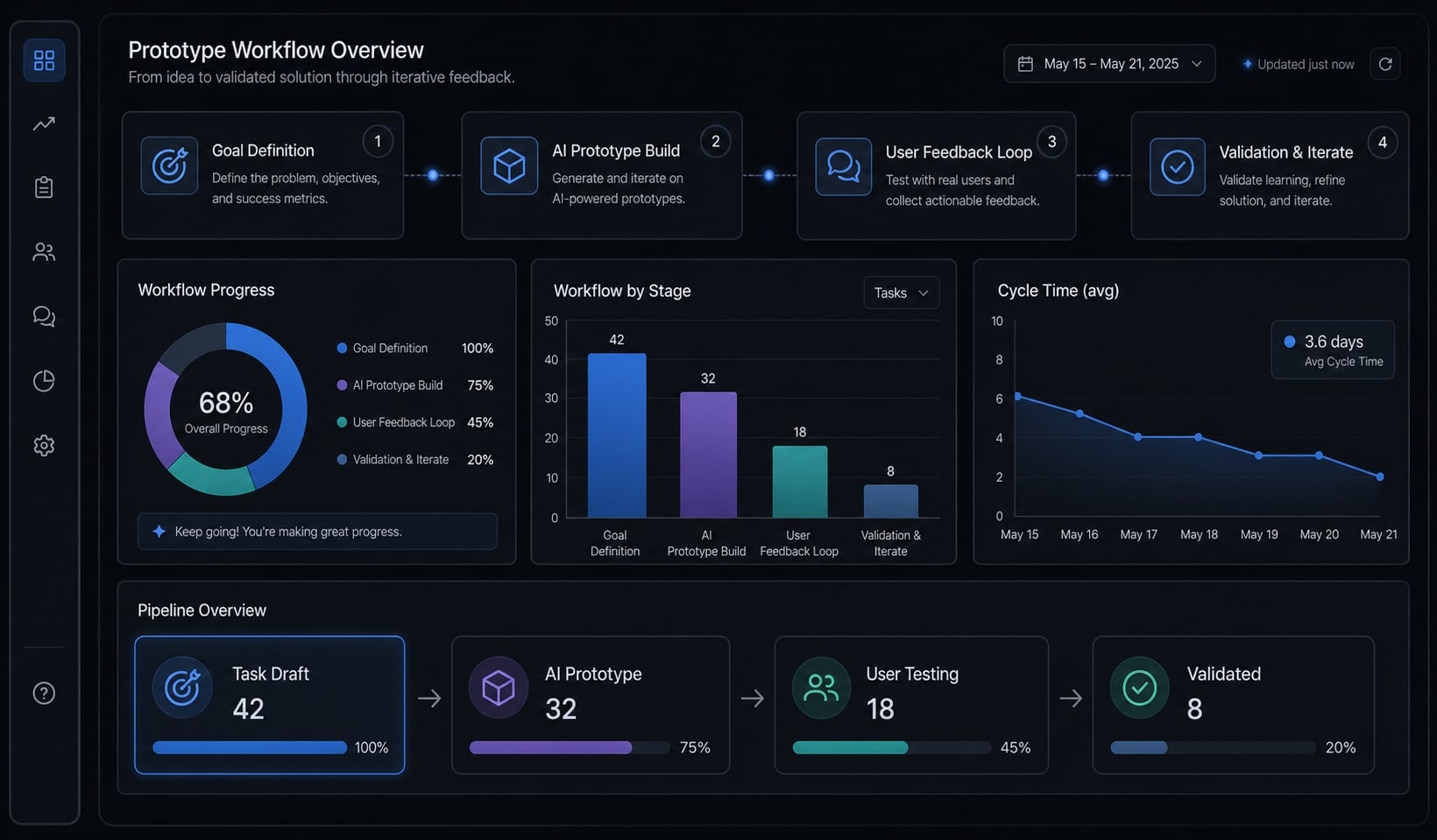Click the Pipeline Overview heading
Image resolution: width=1437 pixels, height=840 pixels.
tap(202, 611)
